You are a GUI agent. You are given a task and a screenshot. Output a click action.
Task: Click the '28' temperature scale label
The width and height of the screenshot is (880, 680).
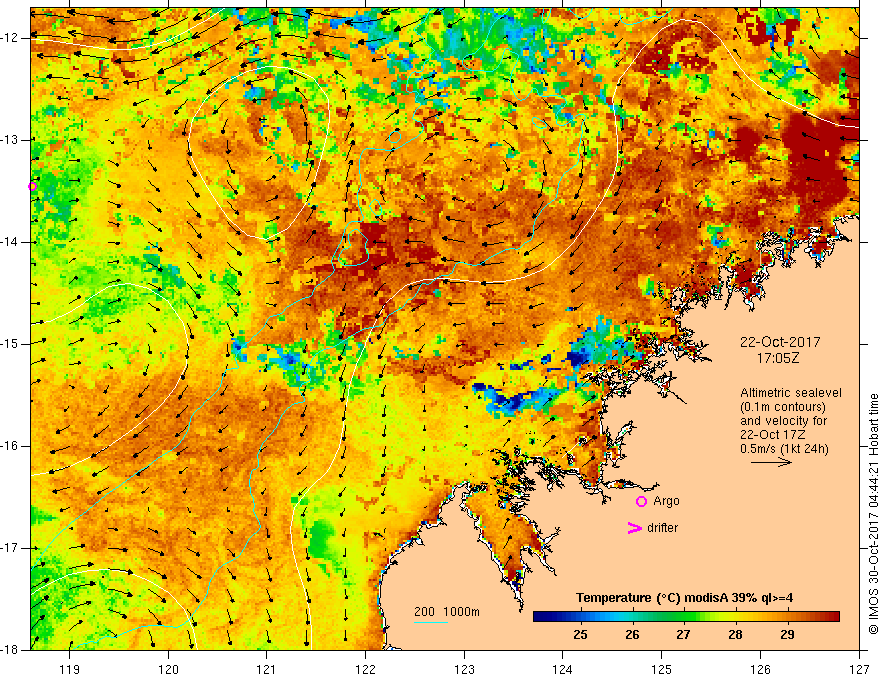(x=735, y=635)
